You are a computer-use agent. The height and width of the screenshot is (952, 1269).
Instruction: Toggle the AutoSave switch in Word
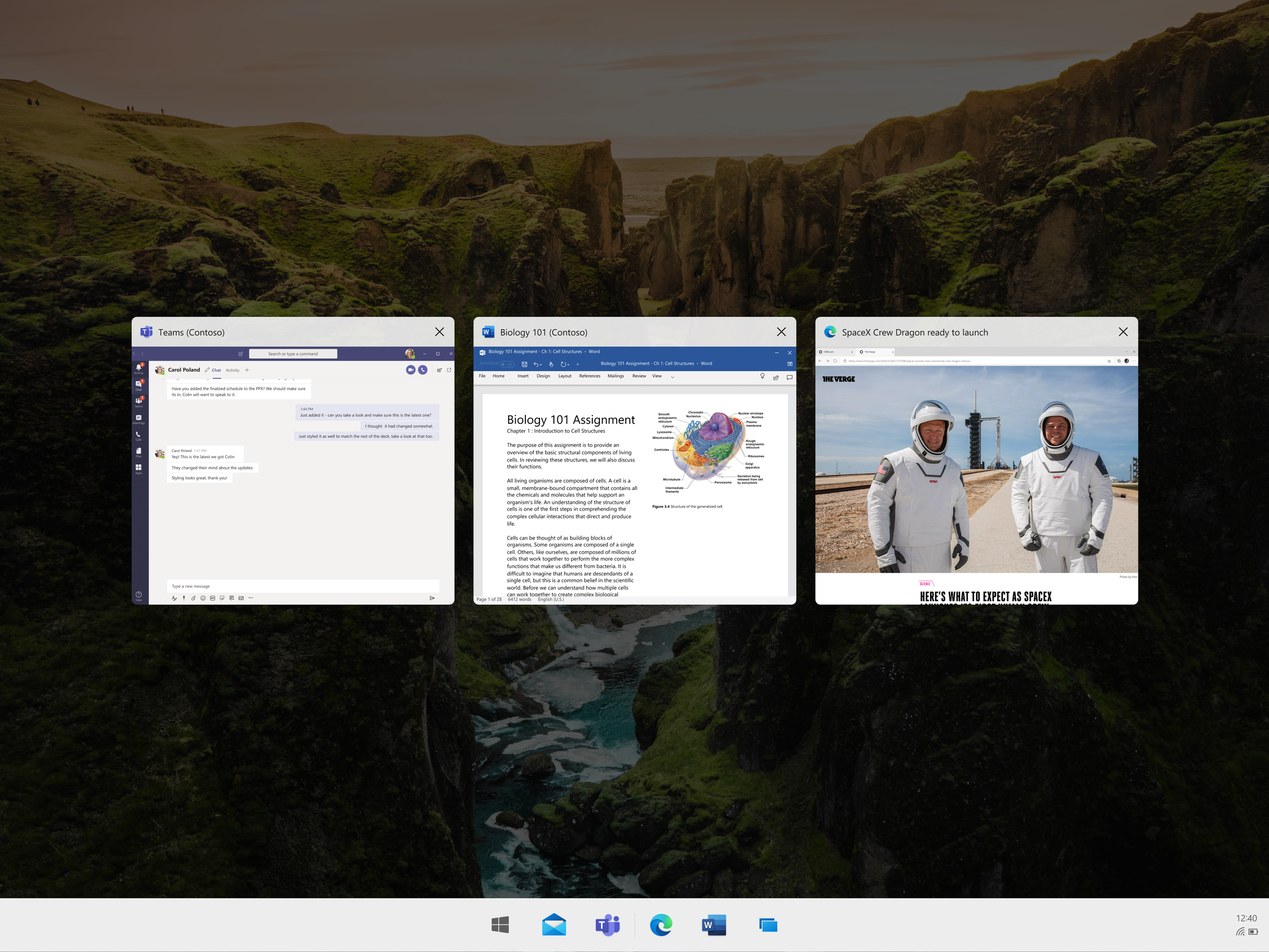(x=507, y=364)
